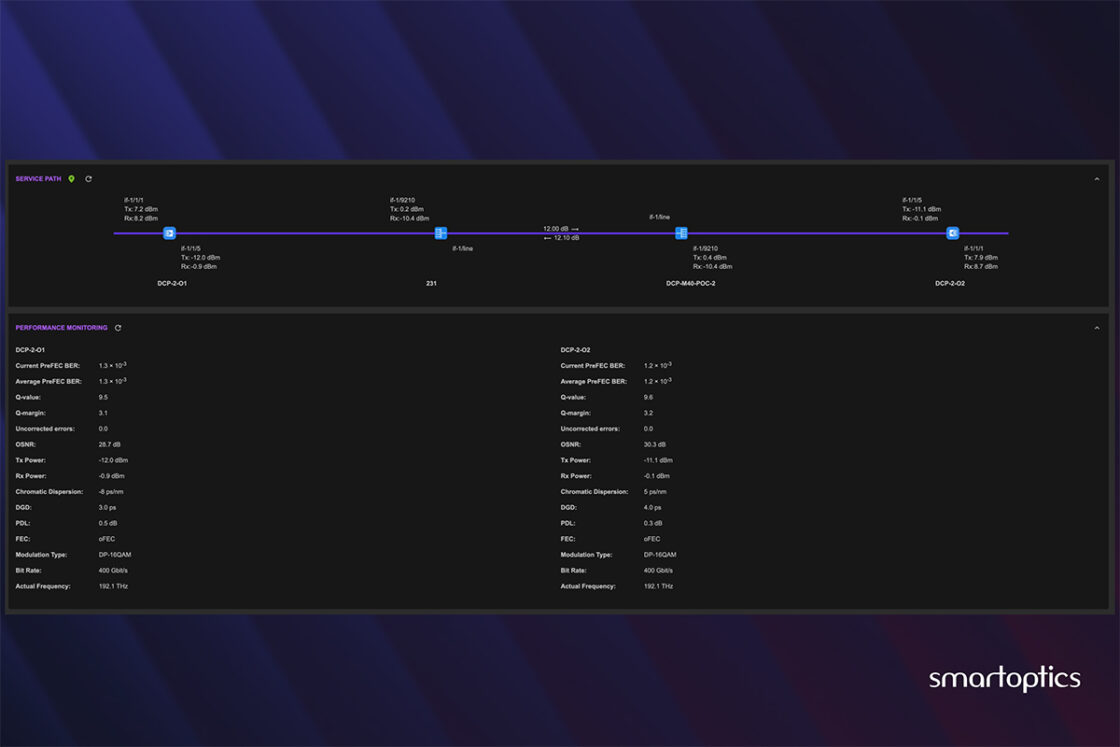Select the 231 node icon
1120x747 pixels.
(440, 233)
